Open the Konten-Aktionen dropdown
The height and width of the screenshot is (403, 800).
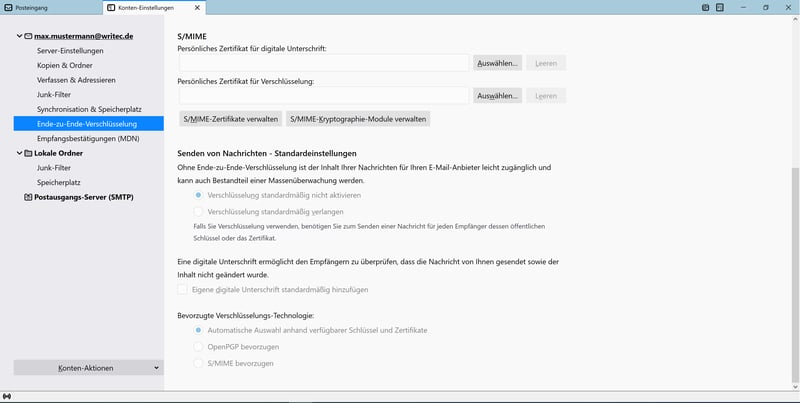point(88,368)
